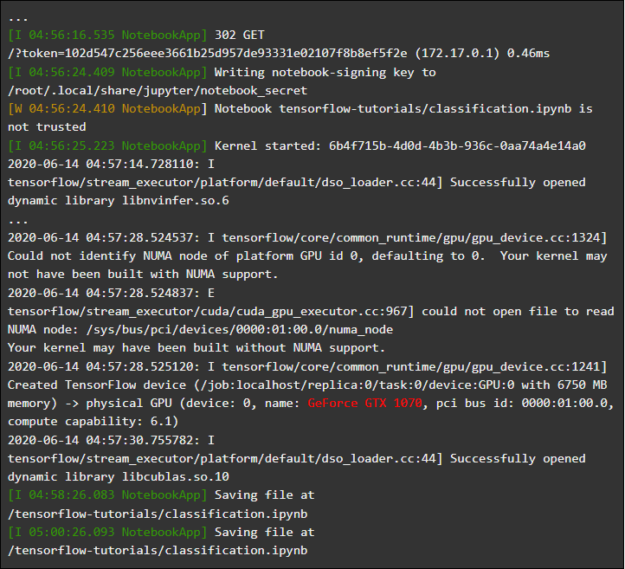
Task: Click 'Your kernel may have been built without NUMA support.'
Action: coord(197,348)
